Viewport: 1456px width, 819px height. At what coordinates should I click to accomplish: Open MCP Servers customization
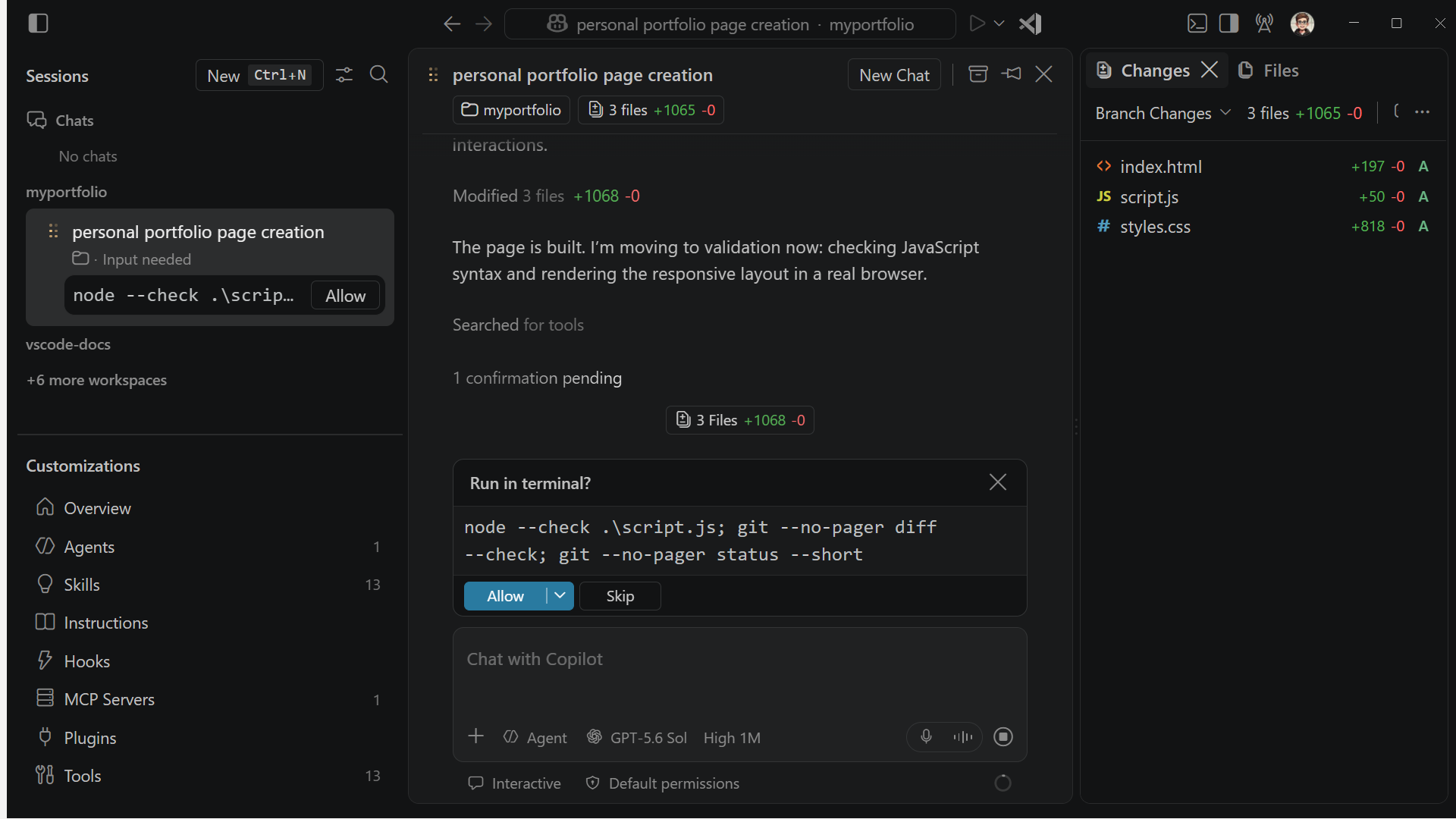pyautogui.click(x=209, y=698)
